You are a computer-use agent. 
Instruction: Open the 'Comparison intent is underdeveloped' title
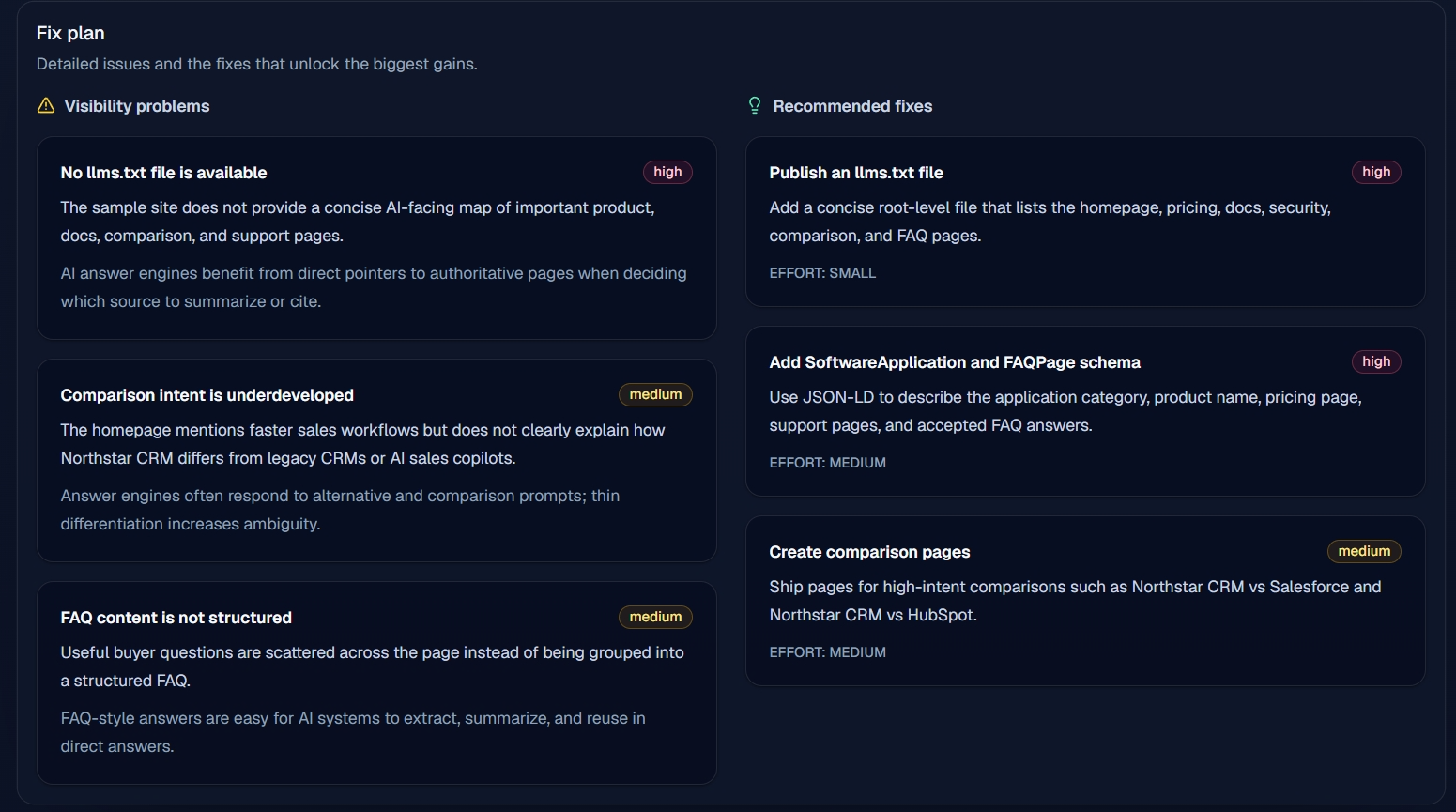click(207, 395)
